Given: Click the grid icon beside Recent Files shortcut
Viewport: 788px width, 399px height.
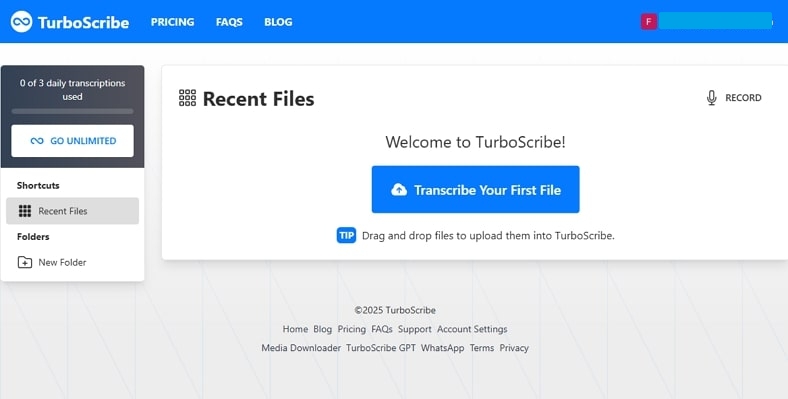Looking at the screenshot, I should [x=25, y=211].
